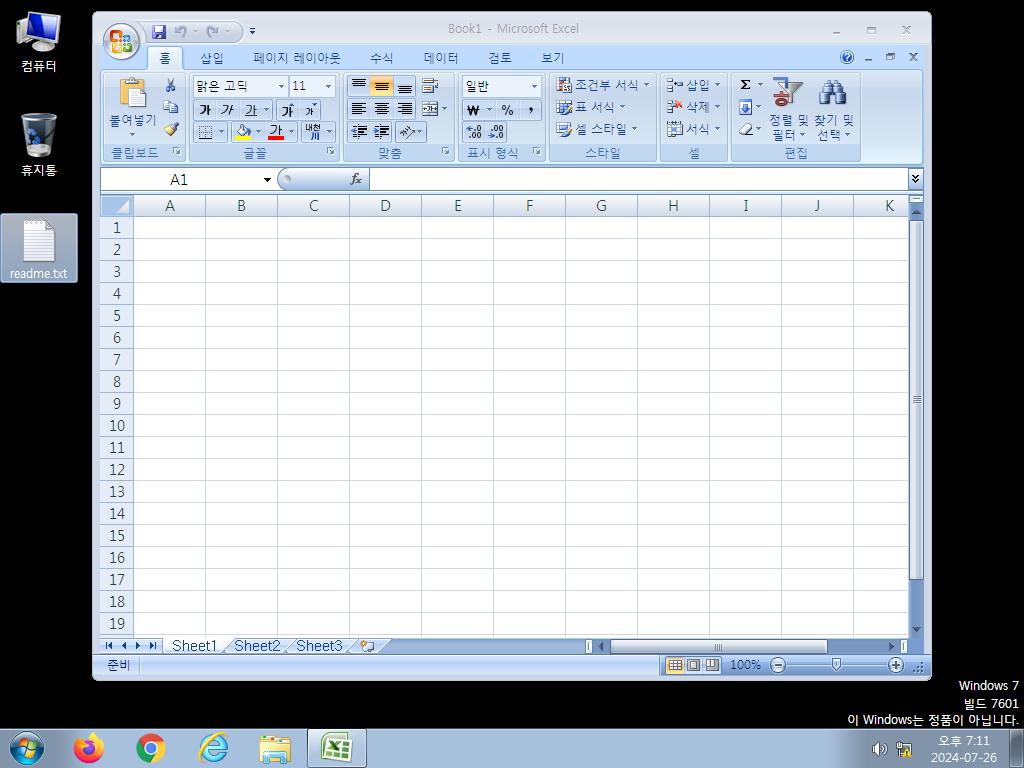1024x768 pixels.
Task: Open the 검토 ribbon tab
Action: 500,58
